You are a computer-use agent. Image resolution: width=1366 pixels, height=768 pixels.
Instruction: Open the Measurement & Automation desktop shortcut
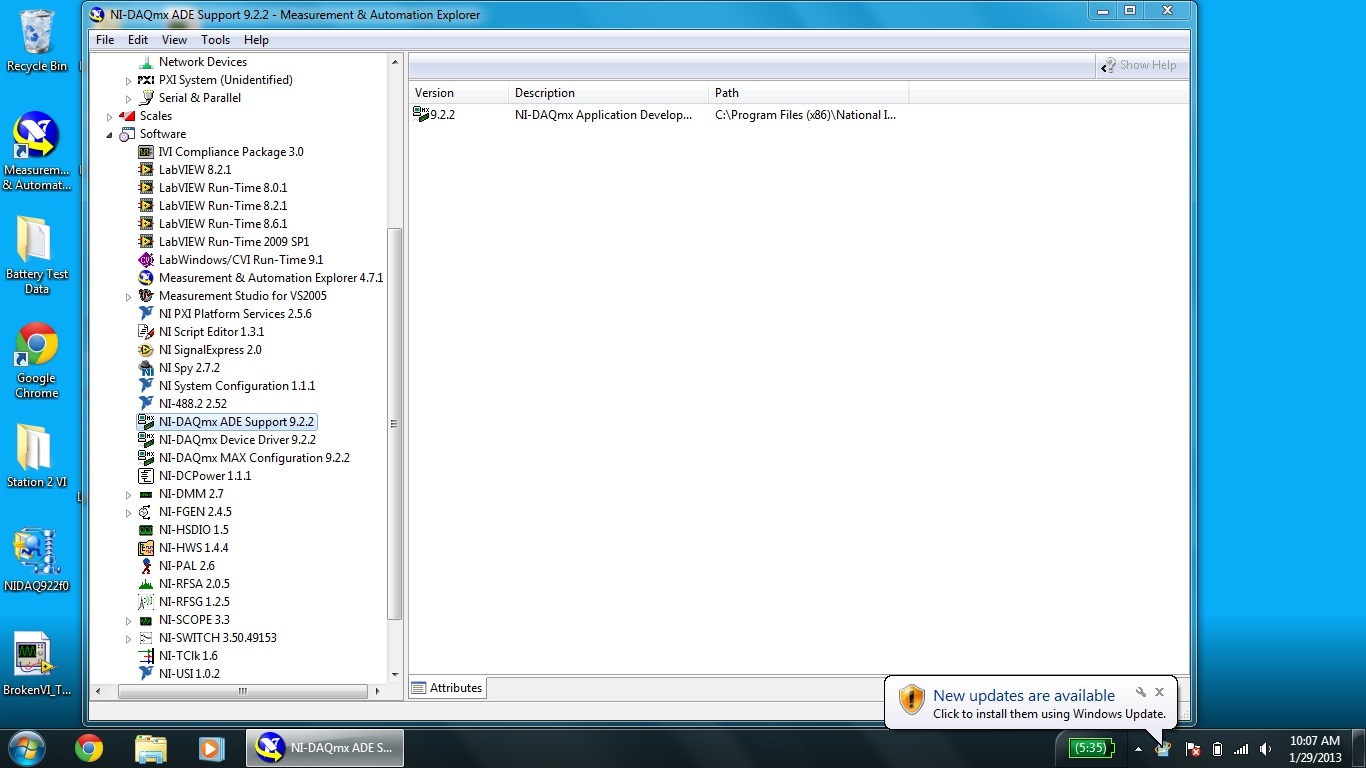click(37, 152)
